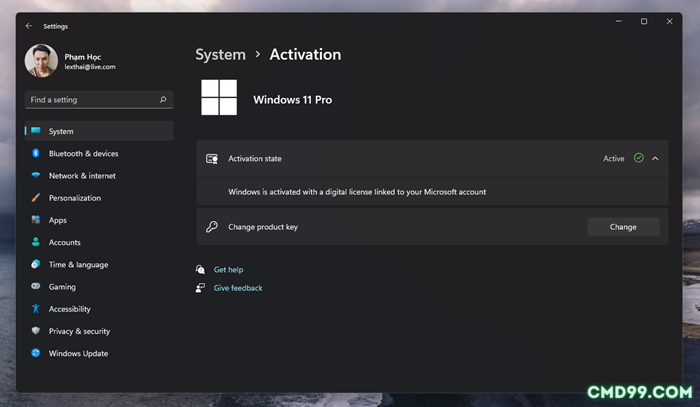Click the digital license activation message

pos(357,192)
